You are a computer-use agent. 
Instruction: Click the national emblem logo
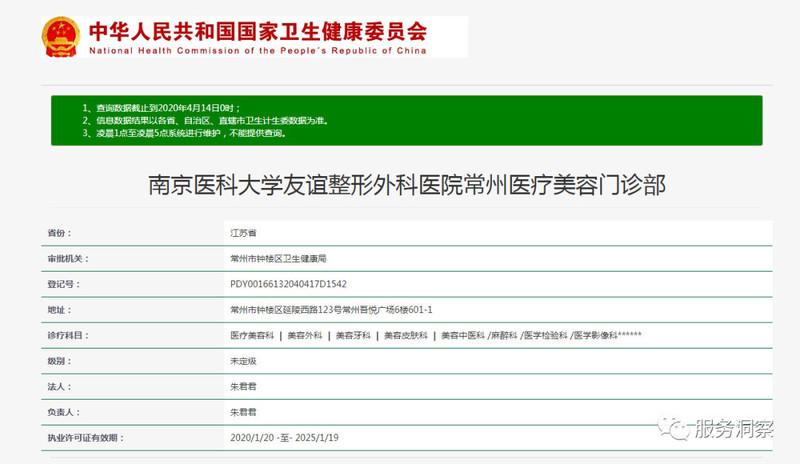click(x=62, y=36)
